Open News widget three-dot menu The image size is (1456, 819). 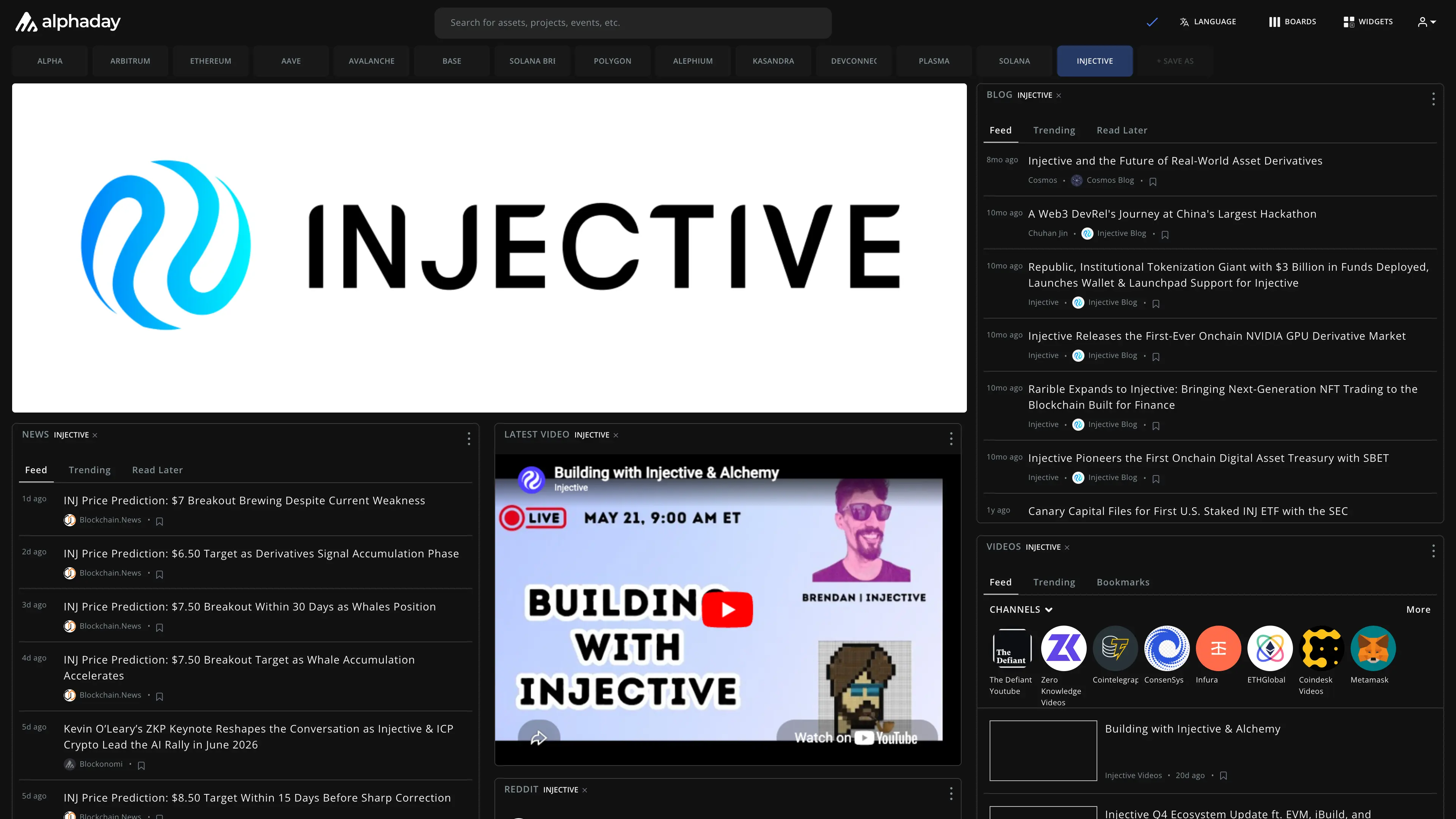click(x=469, y=439)
